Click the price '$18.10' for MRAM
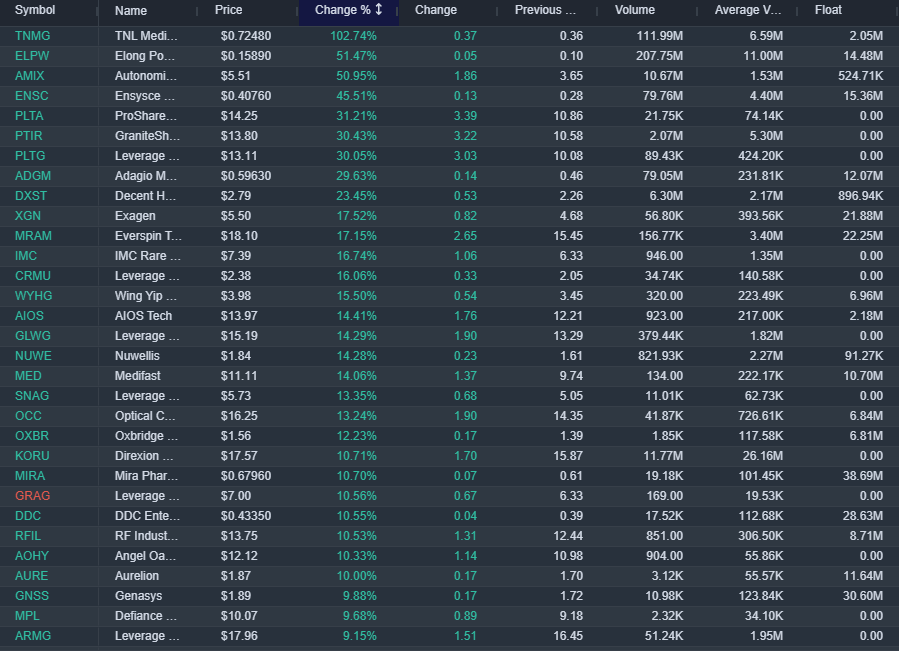This screenshot has height=651, width=899. pyautogui.click(x=239, y=236)
